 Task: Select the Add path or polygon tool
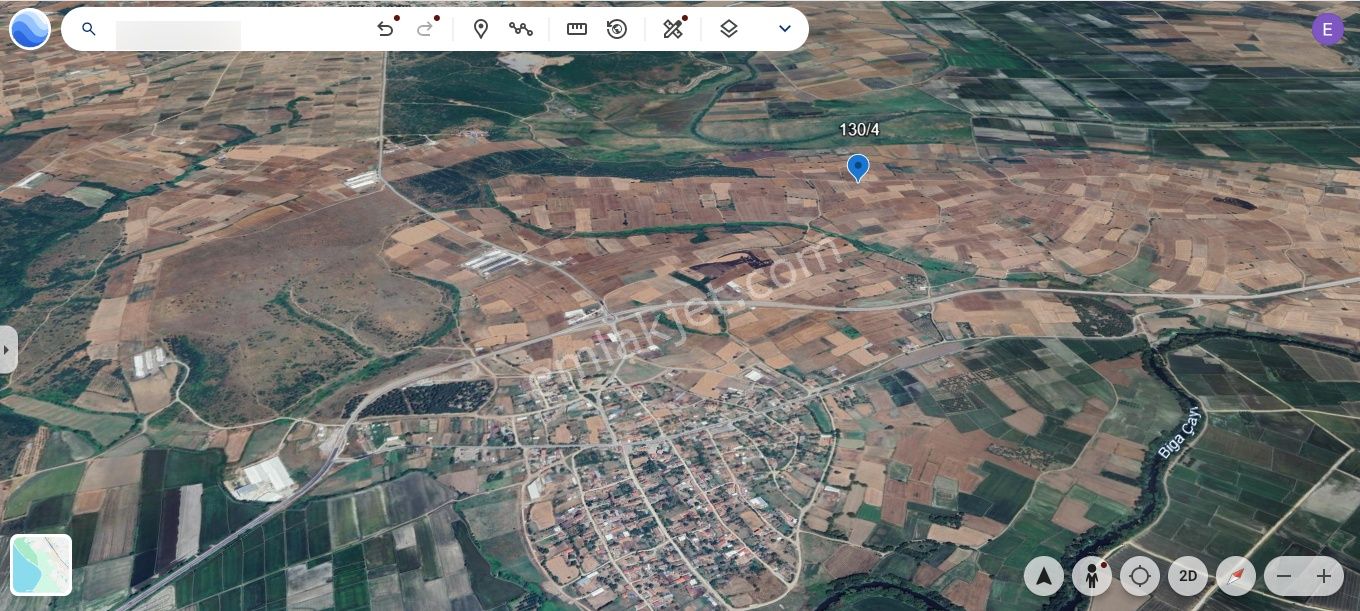point(521,29)
